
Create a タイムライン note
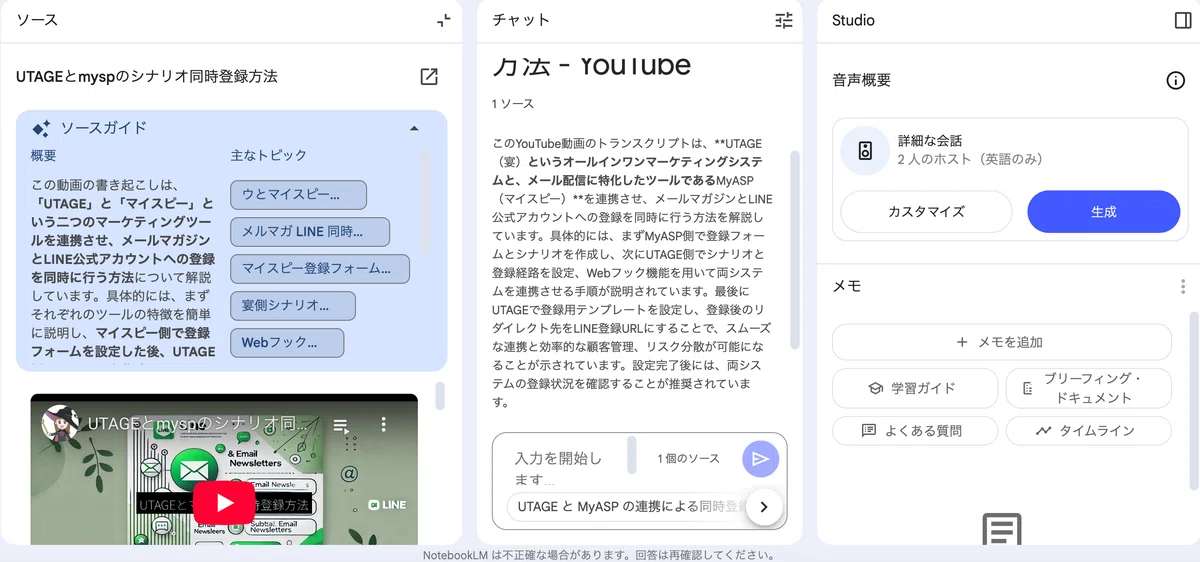[x=1088, y=431]
